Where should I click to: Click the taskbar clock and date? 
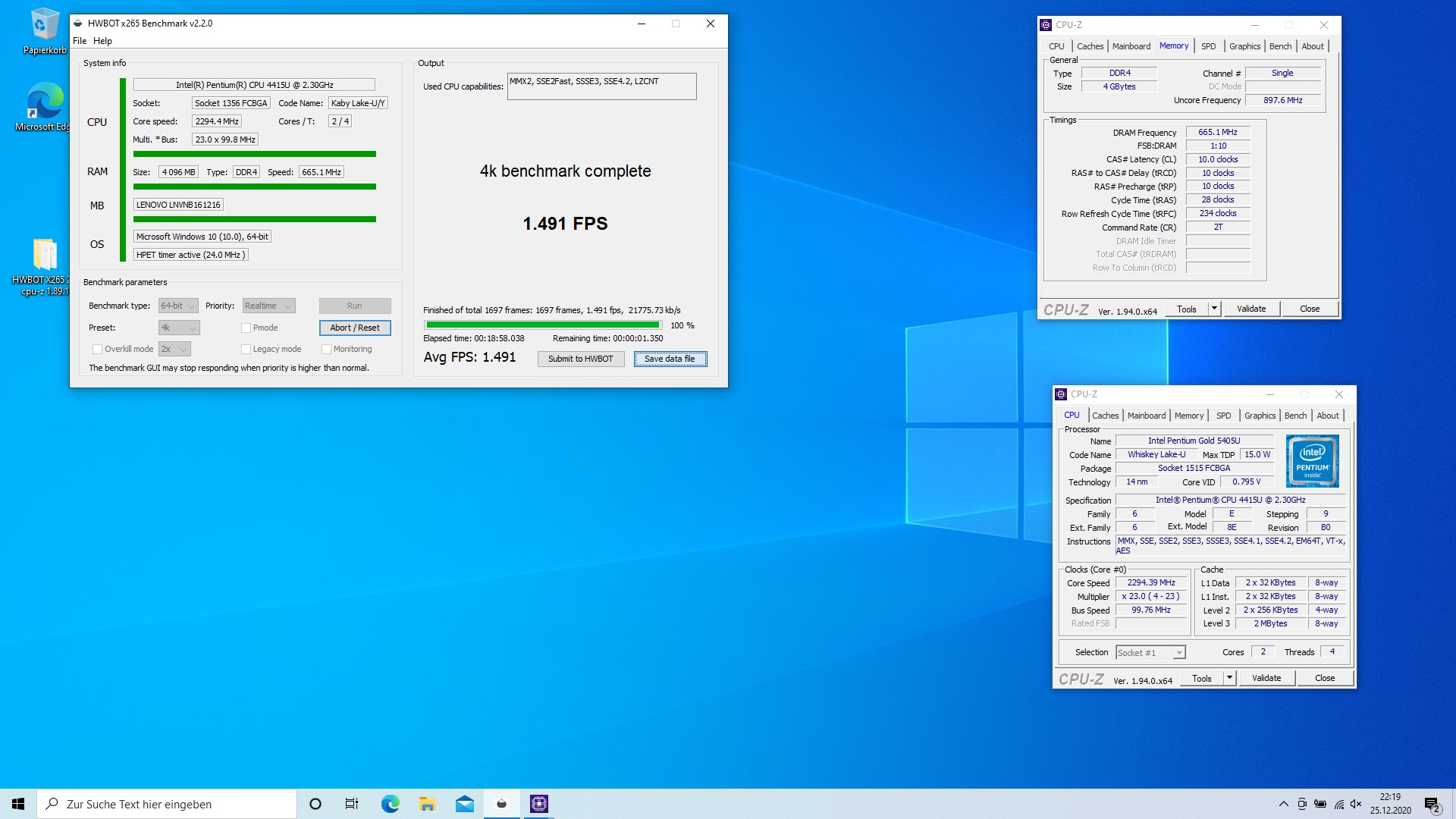(x=1390, y=804)
